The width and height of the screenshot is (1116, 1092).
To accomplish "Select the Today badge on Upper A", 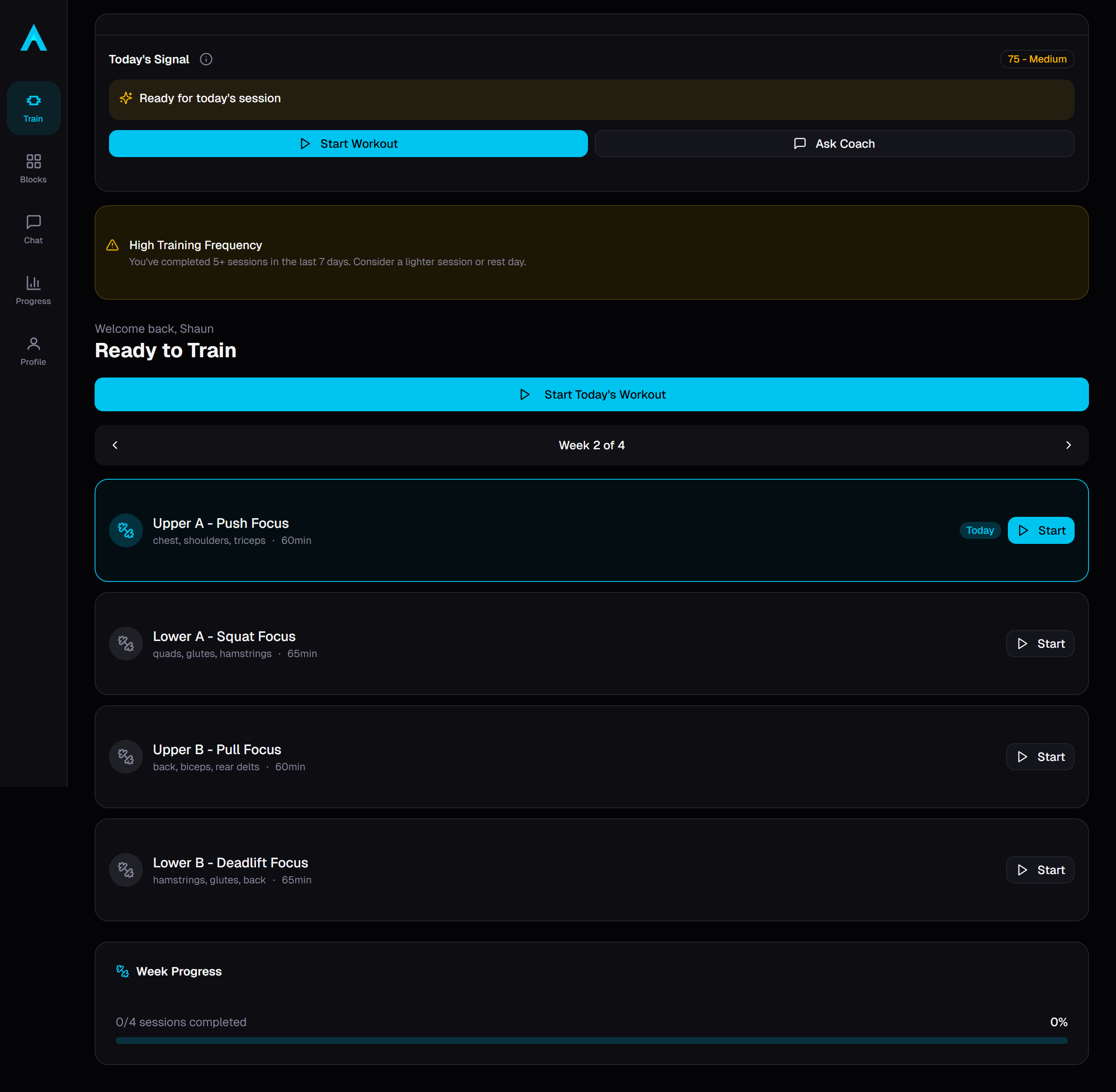I will tap(980, 530).
